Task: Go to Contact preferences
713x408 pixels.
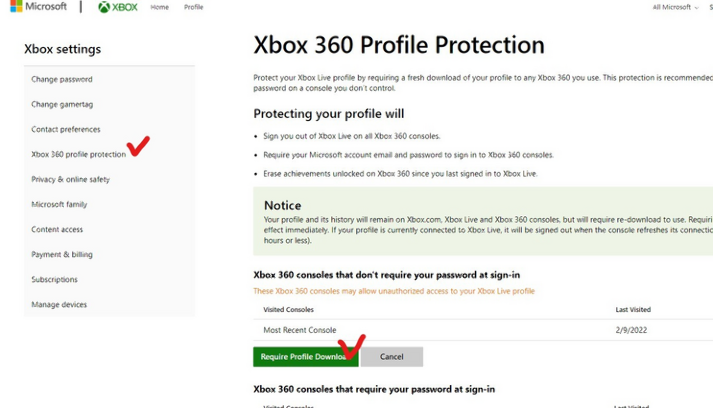Action: point(66,129)
